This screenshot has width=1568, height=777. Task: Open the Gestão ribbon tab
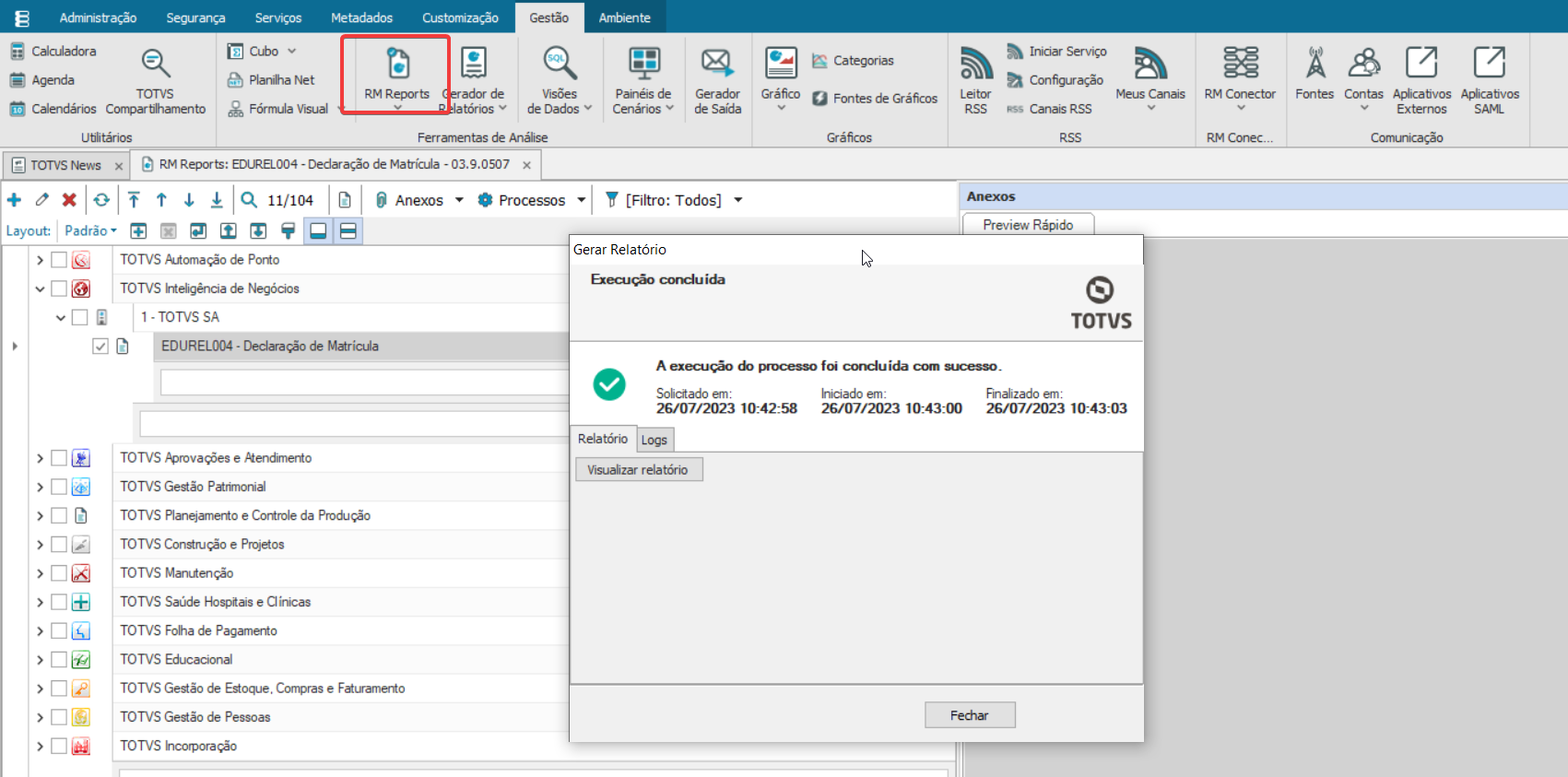pyautogui.click(x=548, y=18)
